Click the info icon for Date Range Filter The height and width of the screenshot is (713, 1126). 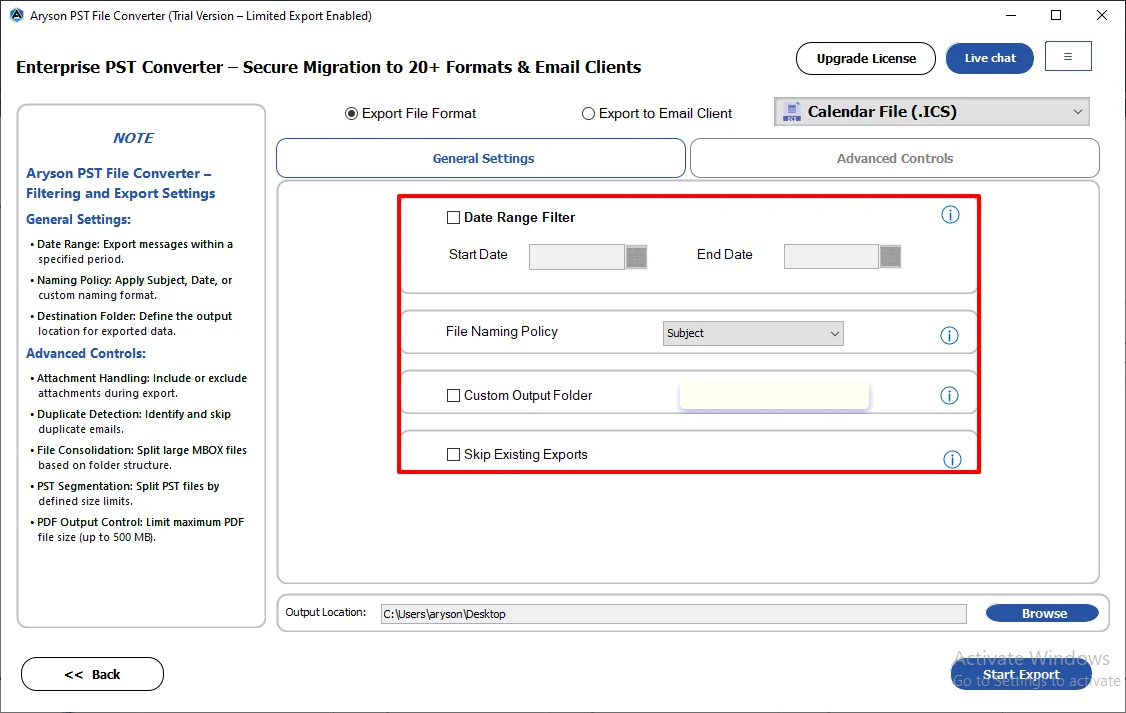tap(950, 215)
